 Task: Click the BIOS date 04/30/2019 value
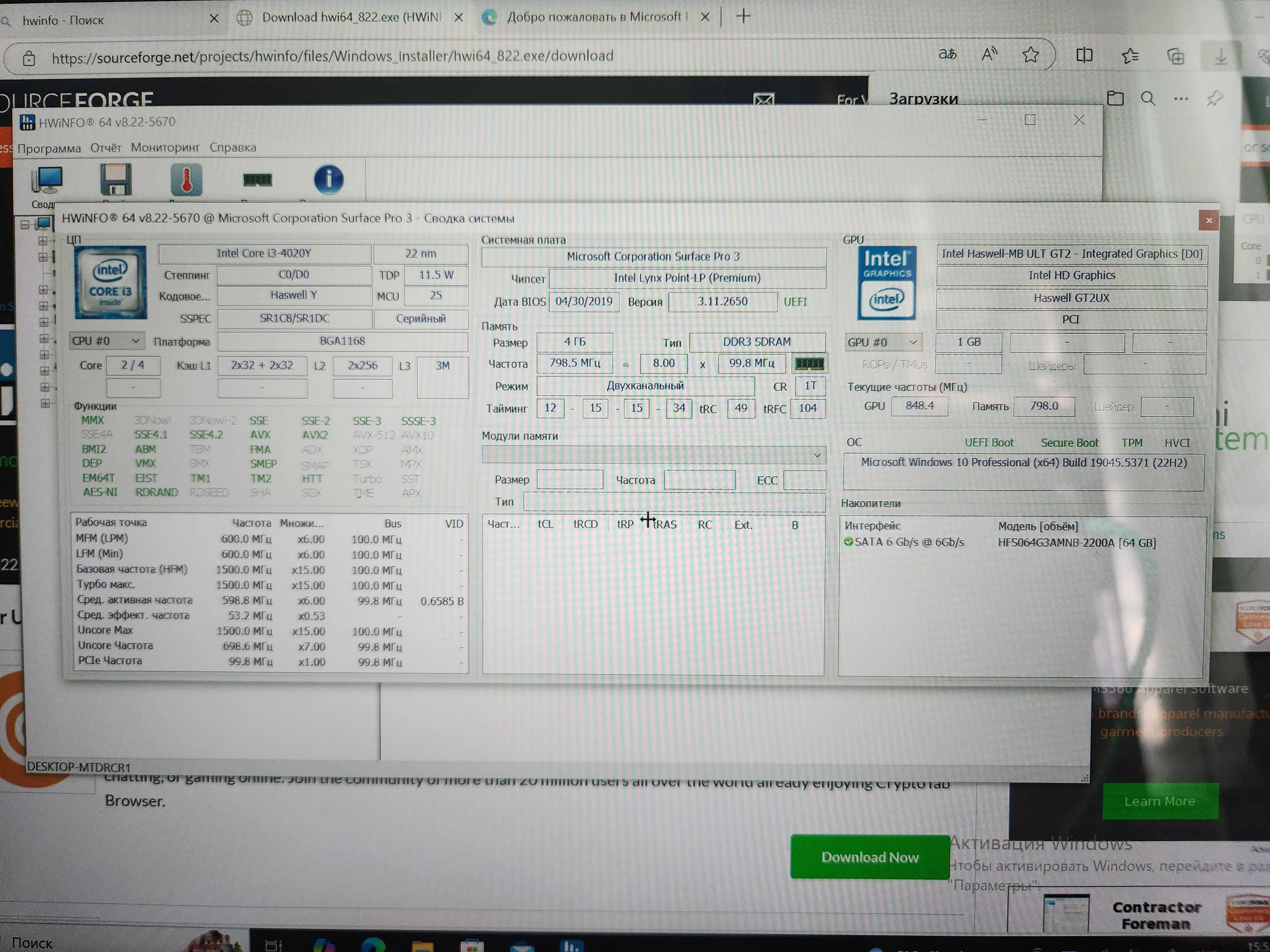(x=584, y=301)
